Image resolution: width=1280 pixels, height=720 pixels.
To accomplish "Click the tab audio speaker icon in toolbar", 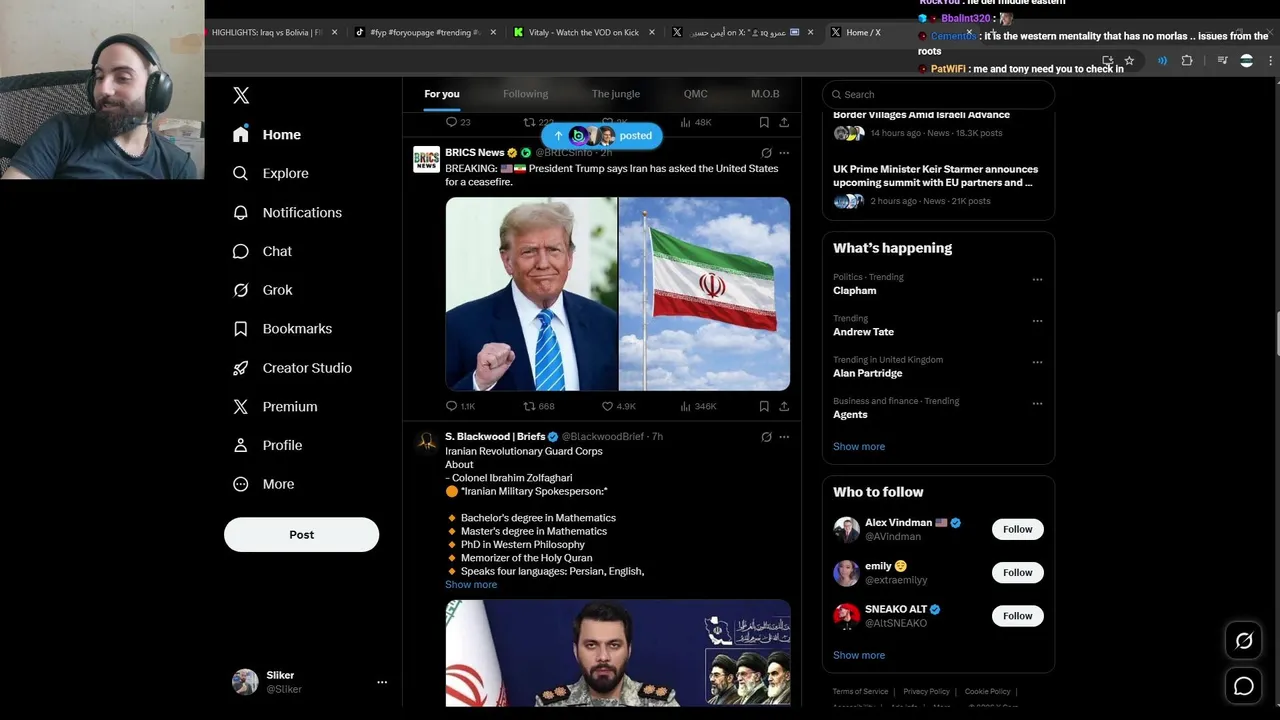I will tap(1162, 61).
